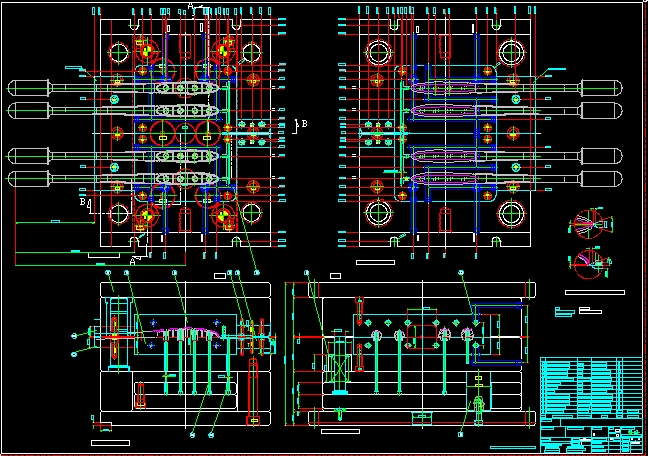
Task: Click the "B" marker at lower left of plan view
Action: pos(82,201)
